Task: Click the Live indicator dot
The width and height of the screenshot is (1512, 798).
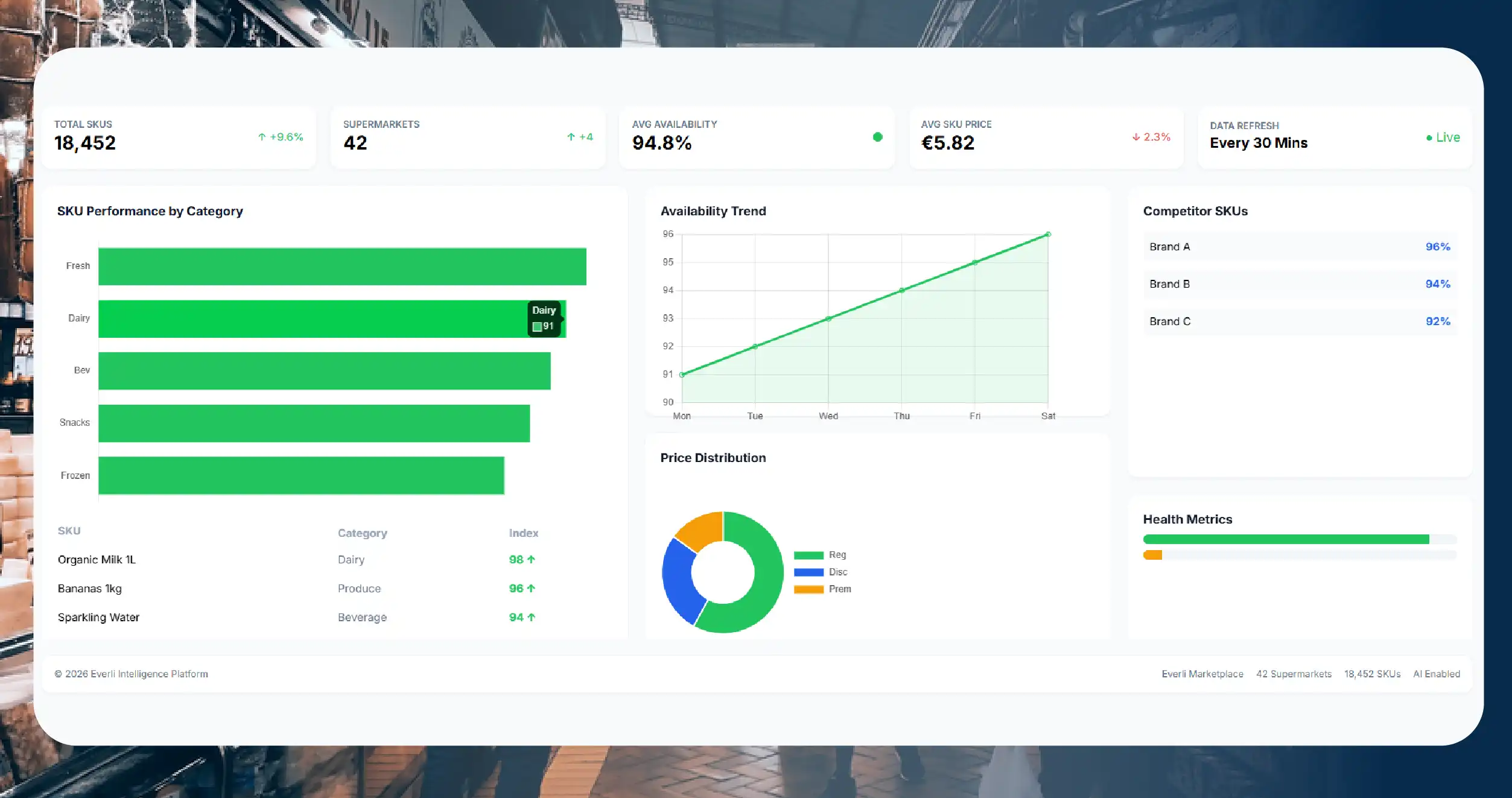Action: [x=1429, y=138]
